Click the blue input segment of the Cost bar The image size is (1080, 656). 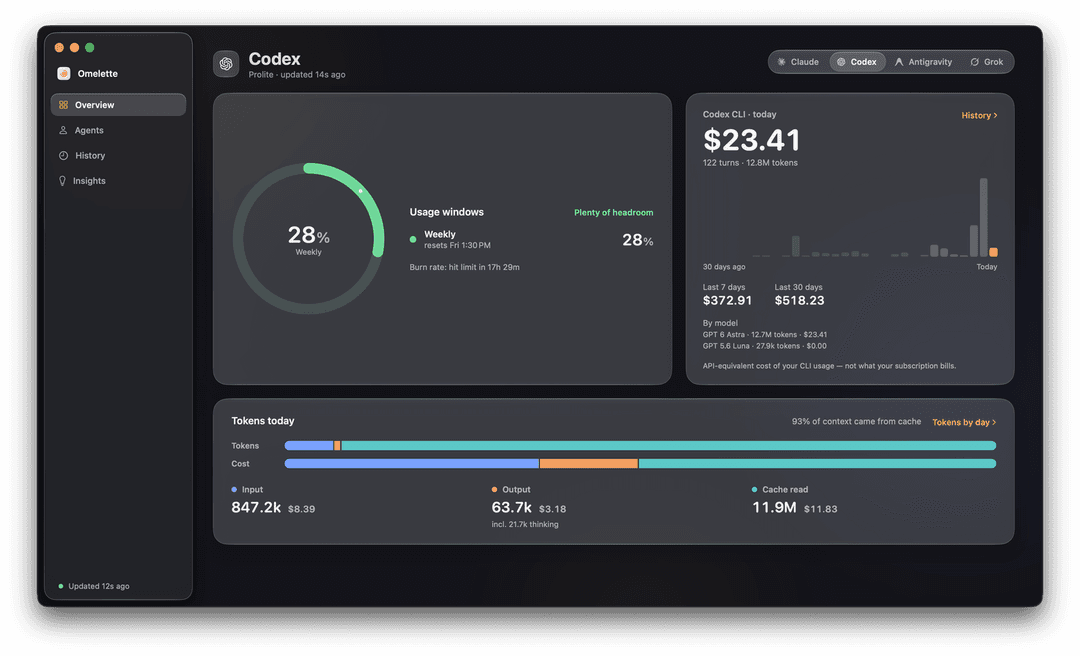click(x=411, y=464)
